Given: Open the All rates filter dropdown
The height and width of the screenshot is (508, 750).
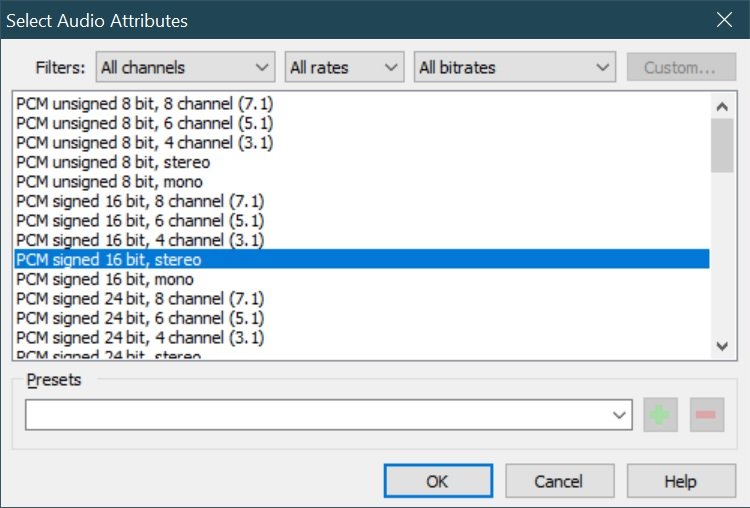Looking at the screenshot, I should (x=344, y=68).
